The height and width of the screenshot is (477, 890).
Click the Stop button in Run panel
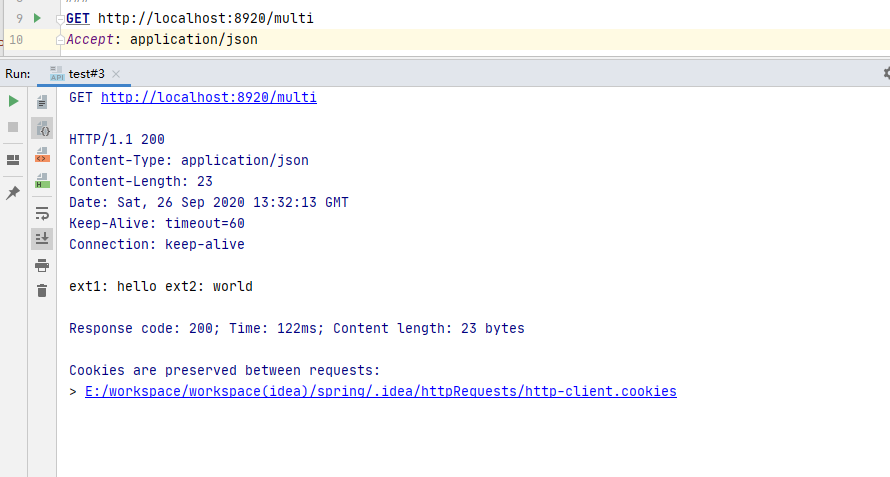coord(13,127)
